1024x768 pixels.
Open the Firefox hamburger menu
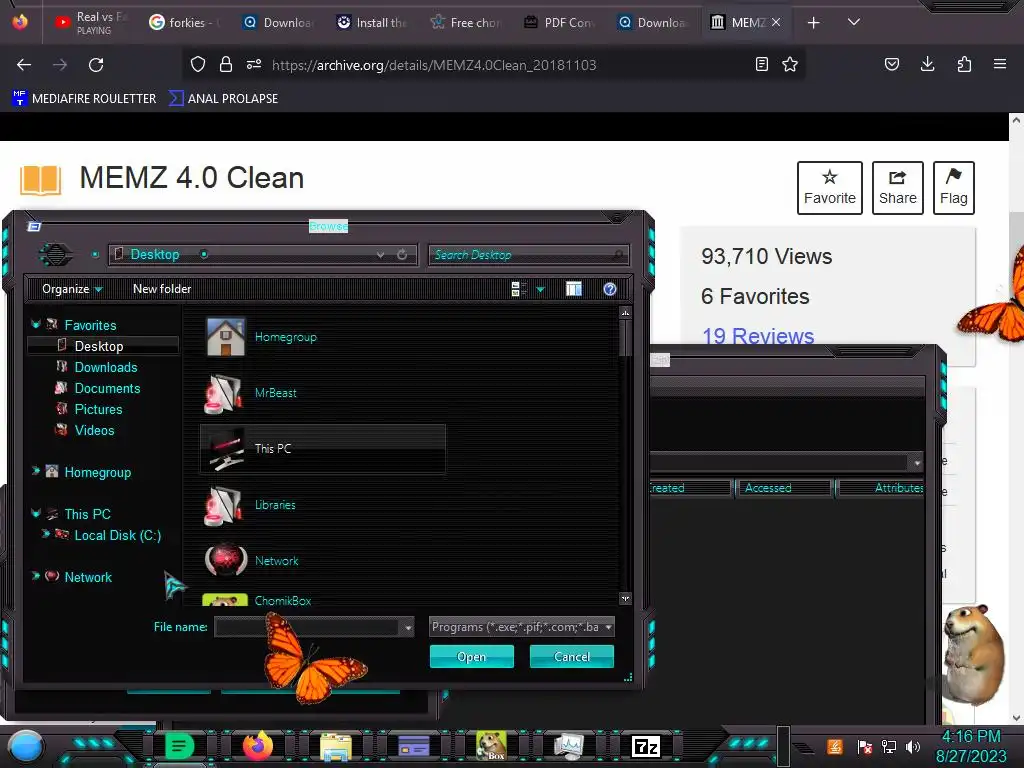tap(1000, 64)
